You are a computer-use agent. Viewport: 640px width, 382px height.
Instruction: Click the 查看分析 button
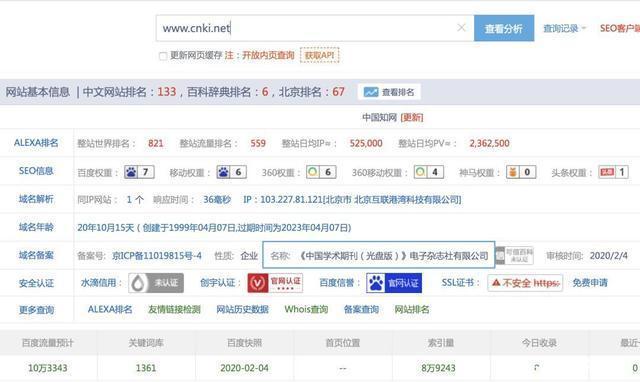[x=504, y=28]
